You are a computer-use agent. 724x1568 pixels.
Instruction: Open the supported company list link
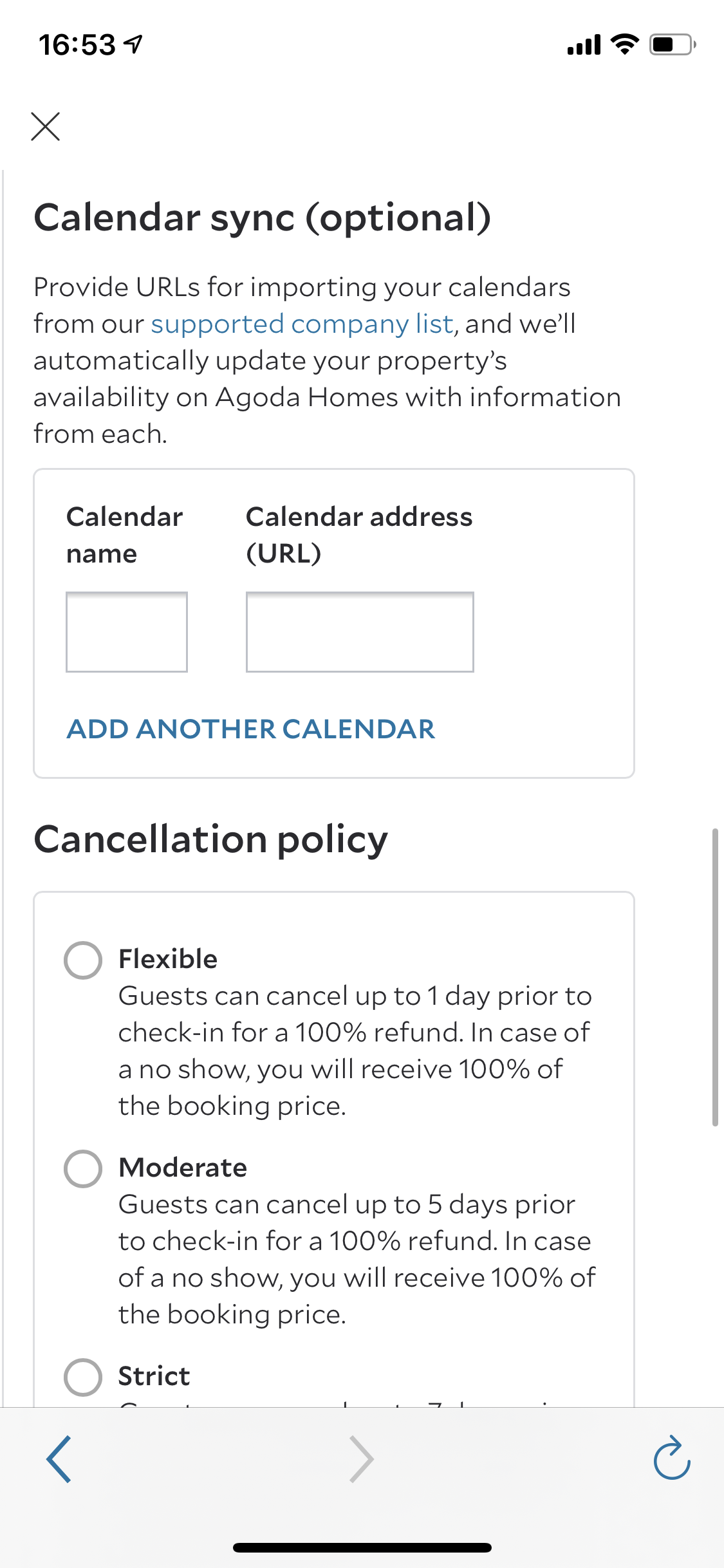pos(302,324)
